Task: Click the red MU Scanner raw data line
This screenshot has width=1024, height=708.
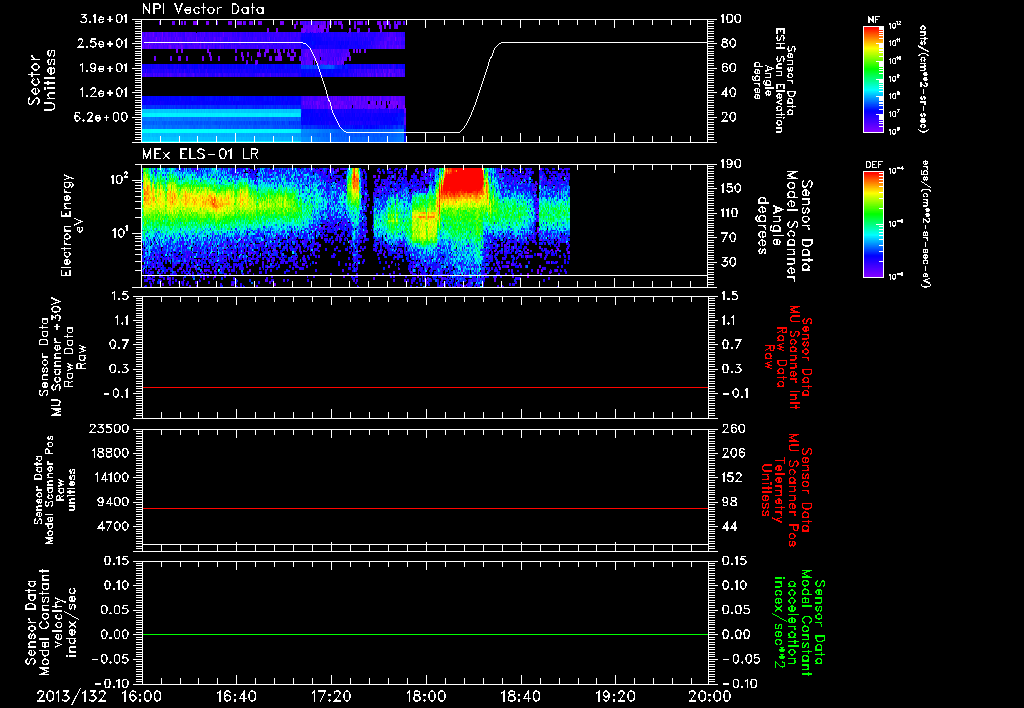Action: coord(425,387)
